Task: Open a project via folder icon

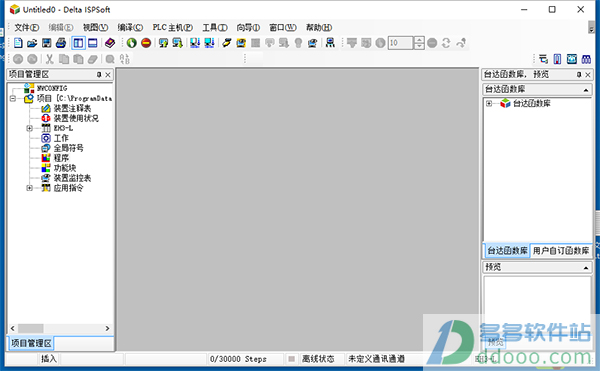Action: [x=32, y=43]
